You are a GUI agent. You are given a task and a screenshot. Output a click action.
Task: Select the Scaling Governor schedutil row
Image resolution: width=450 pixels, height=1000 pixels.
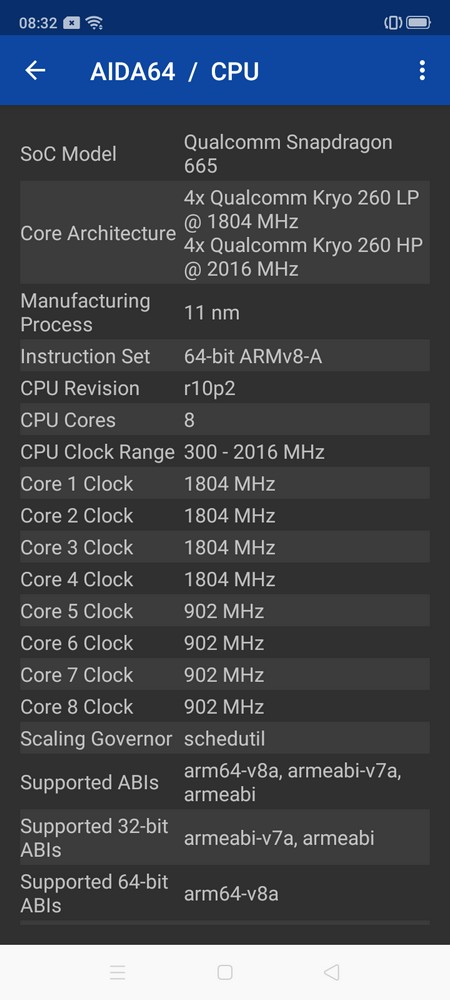click(x=224, y=739)
